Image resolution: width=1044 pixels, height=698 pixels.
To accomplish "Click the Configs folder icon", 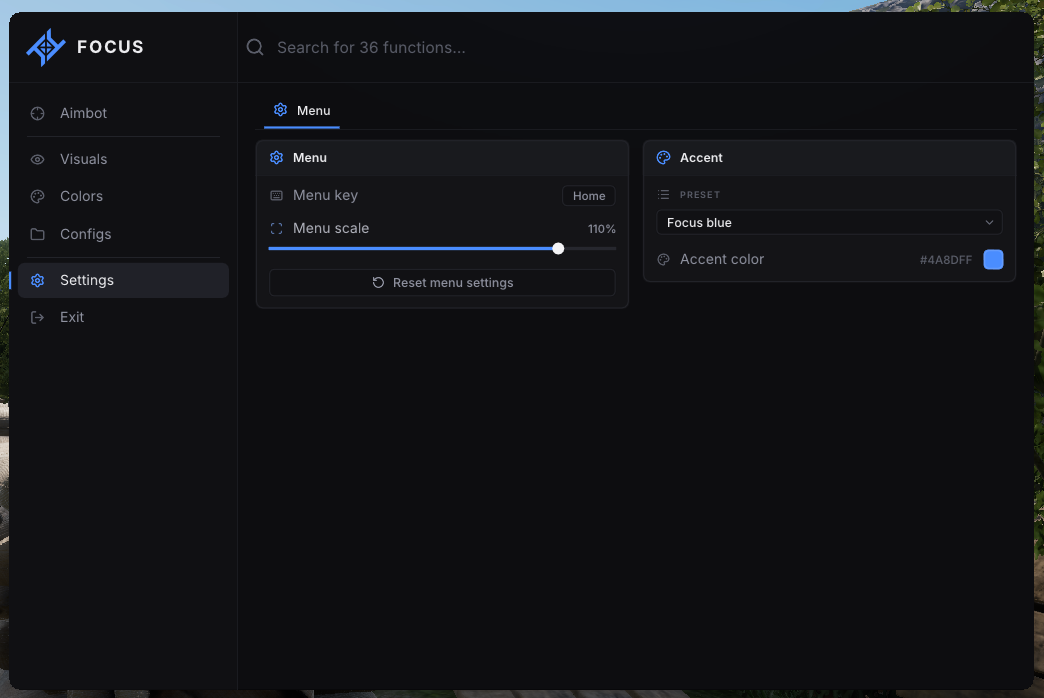I will pyautogui.click(x=37, y=234).
